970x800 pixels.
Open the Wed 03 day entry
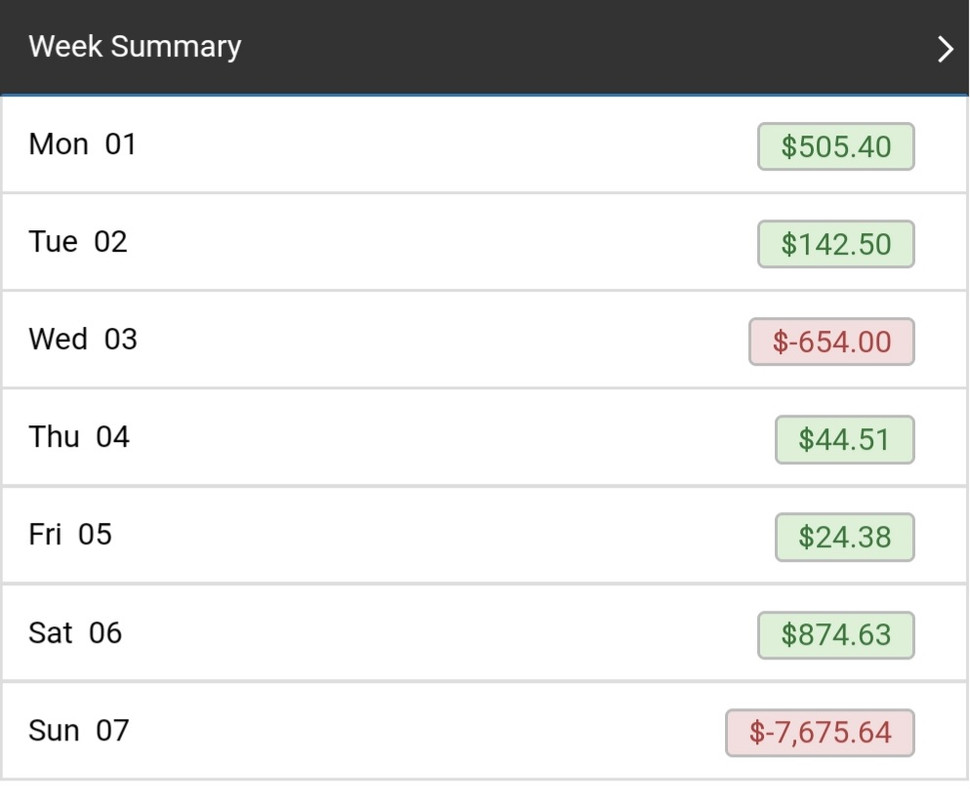83,340
